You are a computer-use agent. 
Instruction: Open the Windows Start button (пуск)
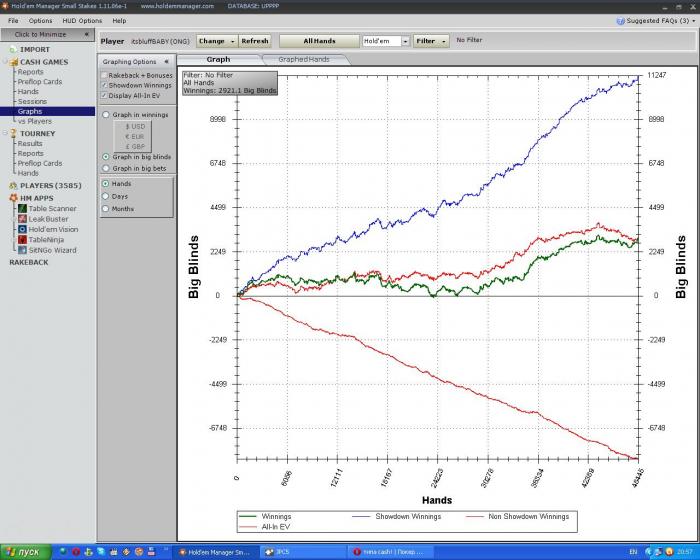click(x=23, y=552)
